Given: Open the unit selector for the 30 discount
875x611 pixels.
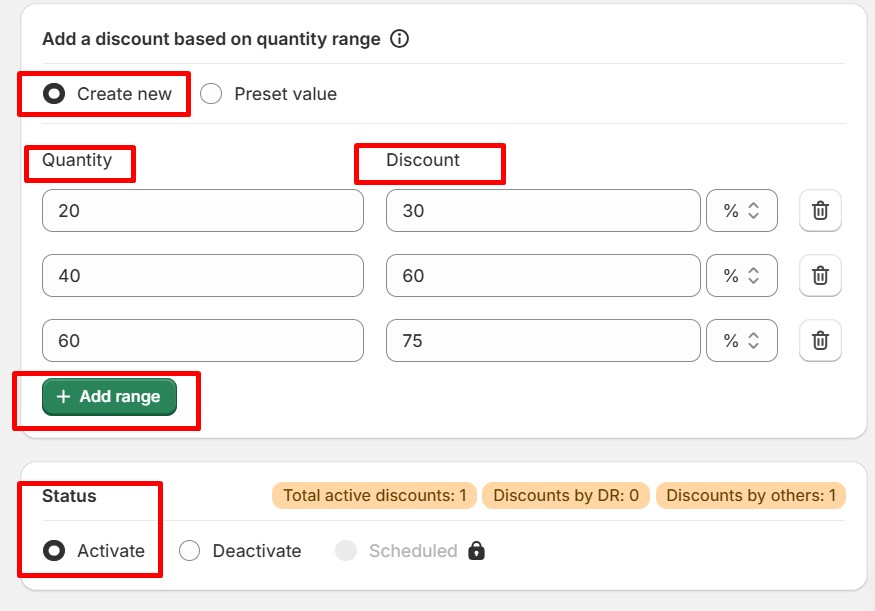Looking at the screenshot, I should (742, 211).
